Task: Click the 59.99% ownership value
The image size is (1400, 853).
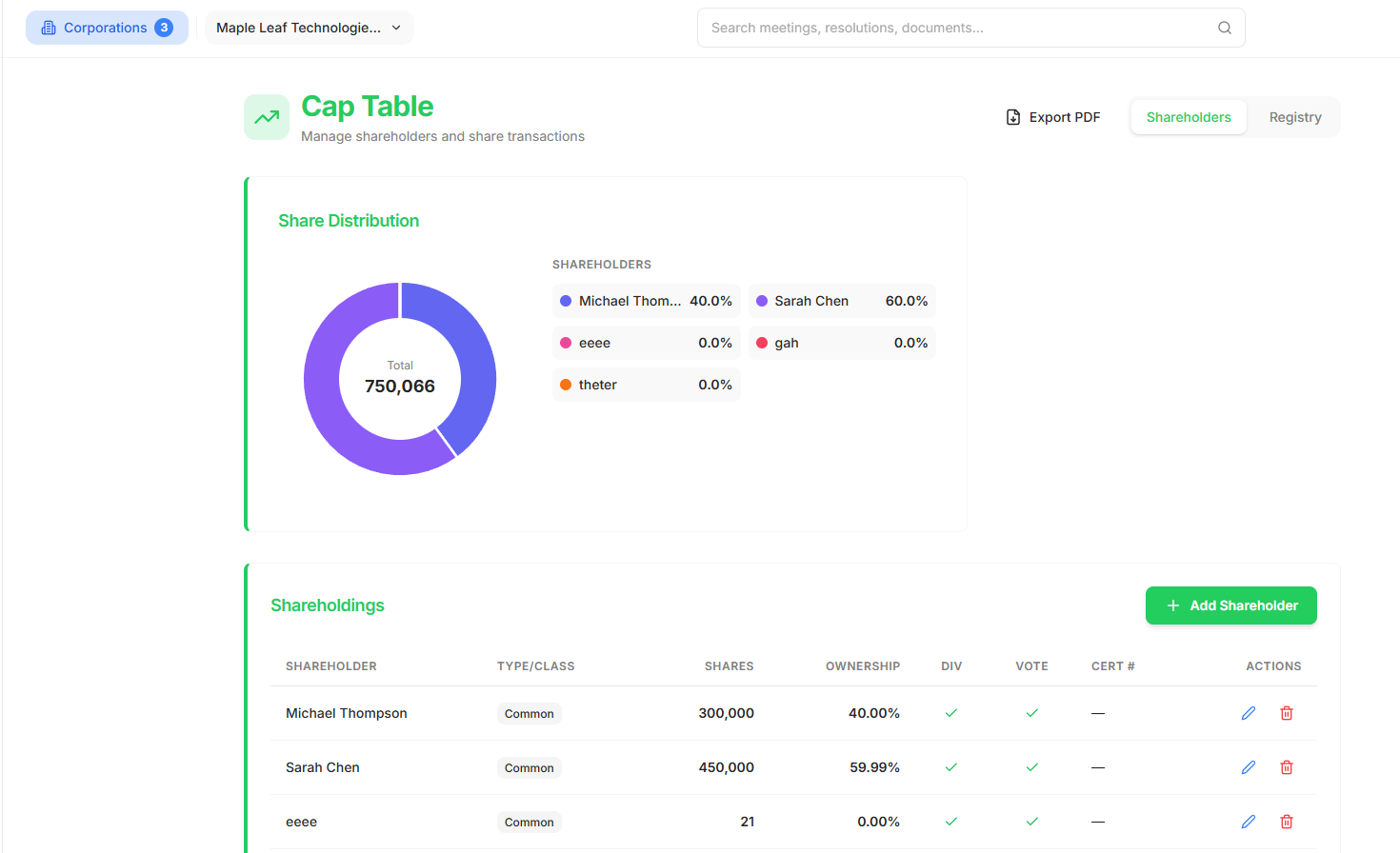Action: pyautogui.click(x=874, y=767)
